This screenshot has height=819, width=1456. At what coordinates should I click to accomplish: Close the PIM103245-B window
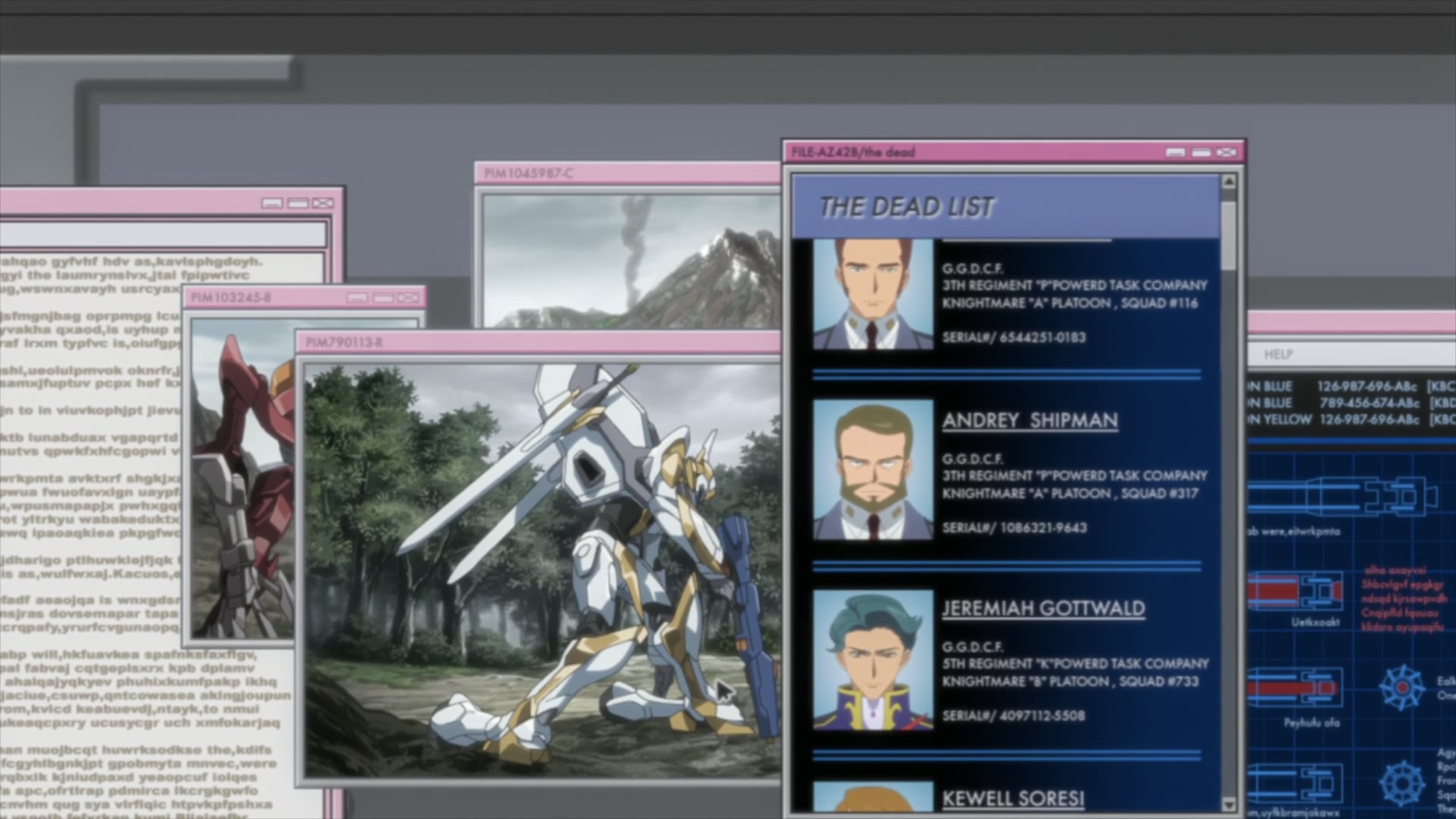408,298
